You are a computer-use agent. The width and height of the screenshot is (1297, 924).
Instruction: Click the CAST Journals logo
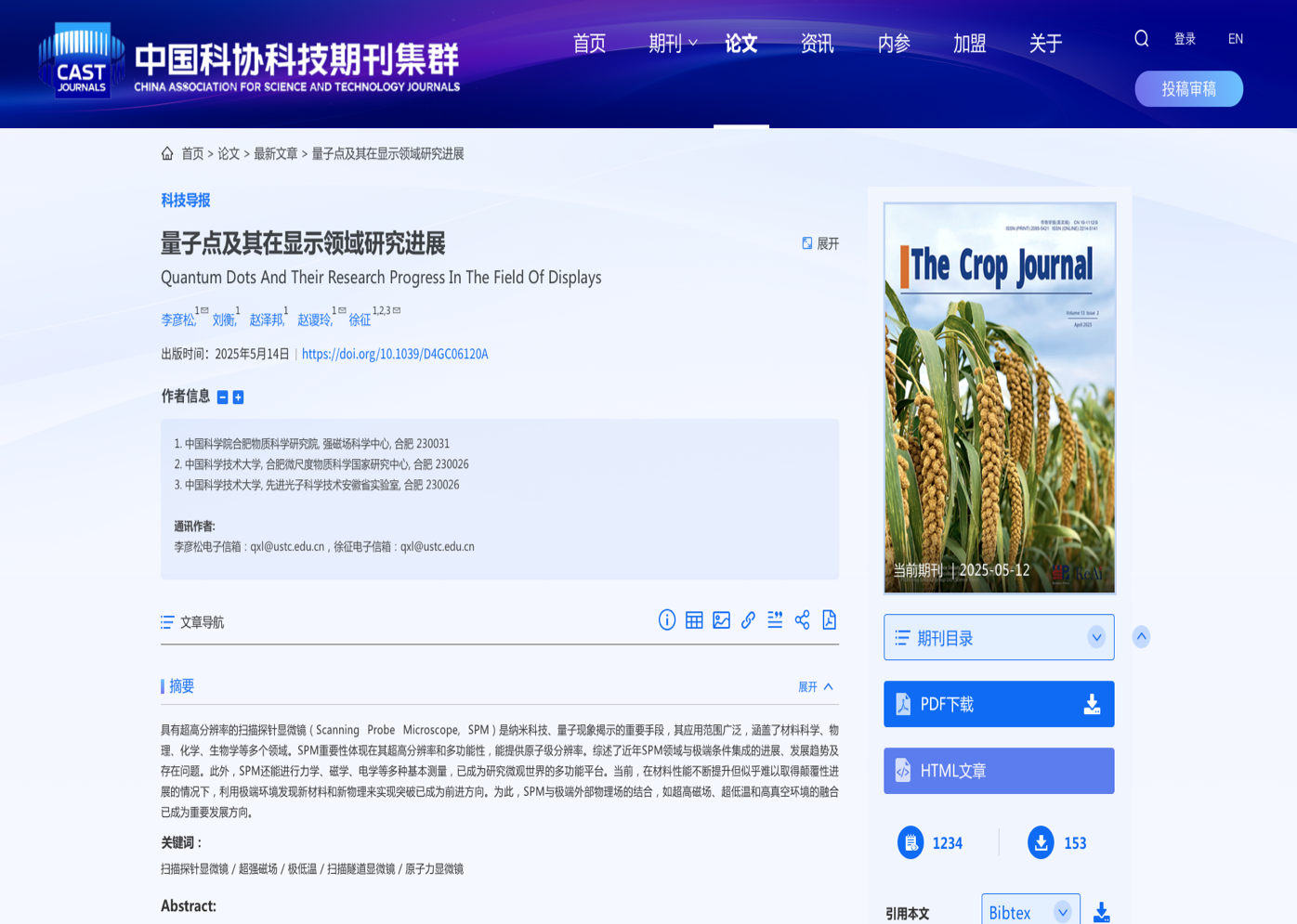(249, 60)
